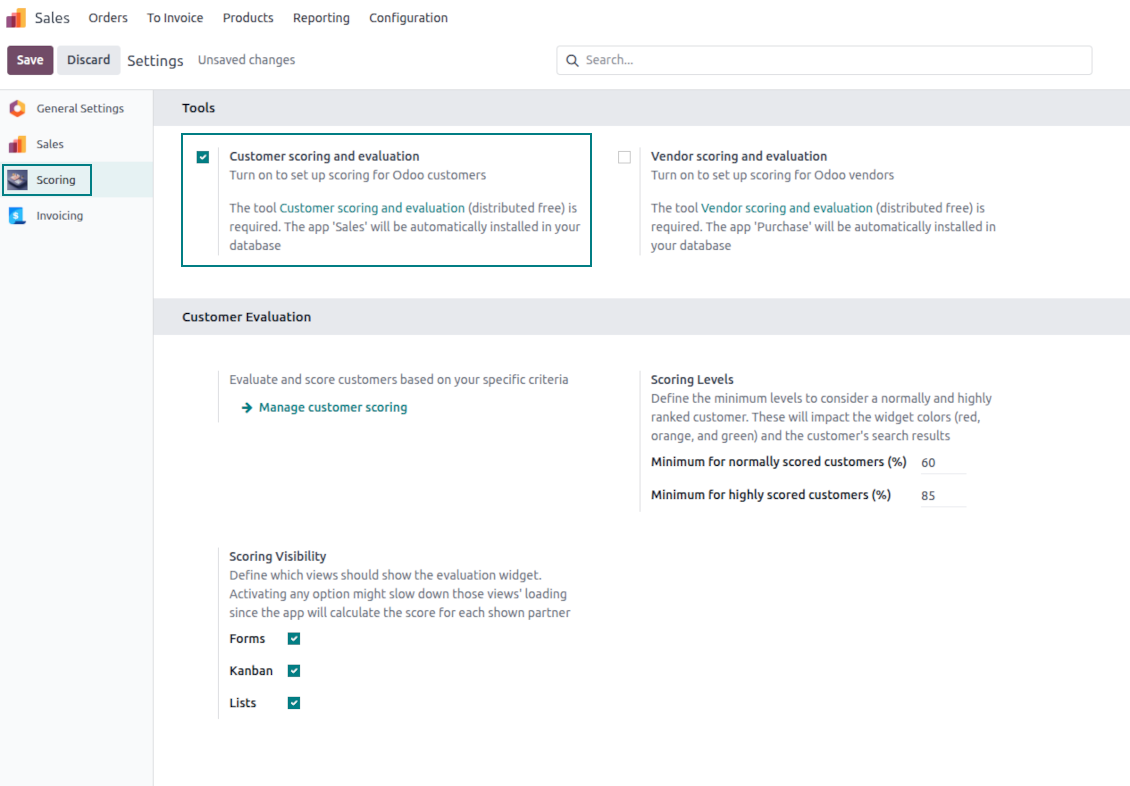
Task: Click 'Turn on to set up scoring for Odoo vendors'
Action: 772,175
